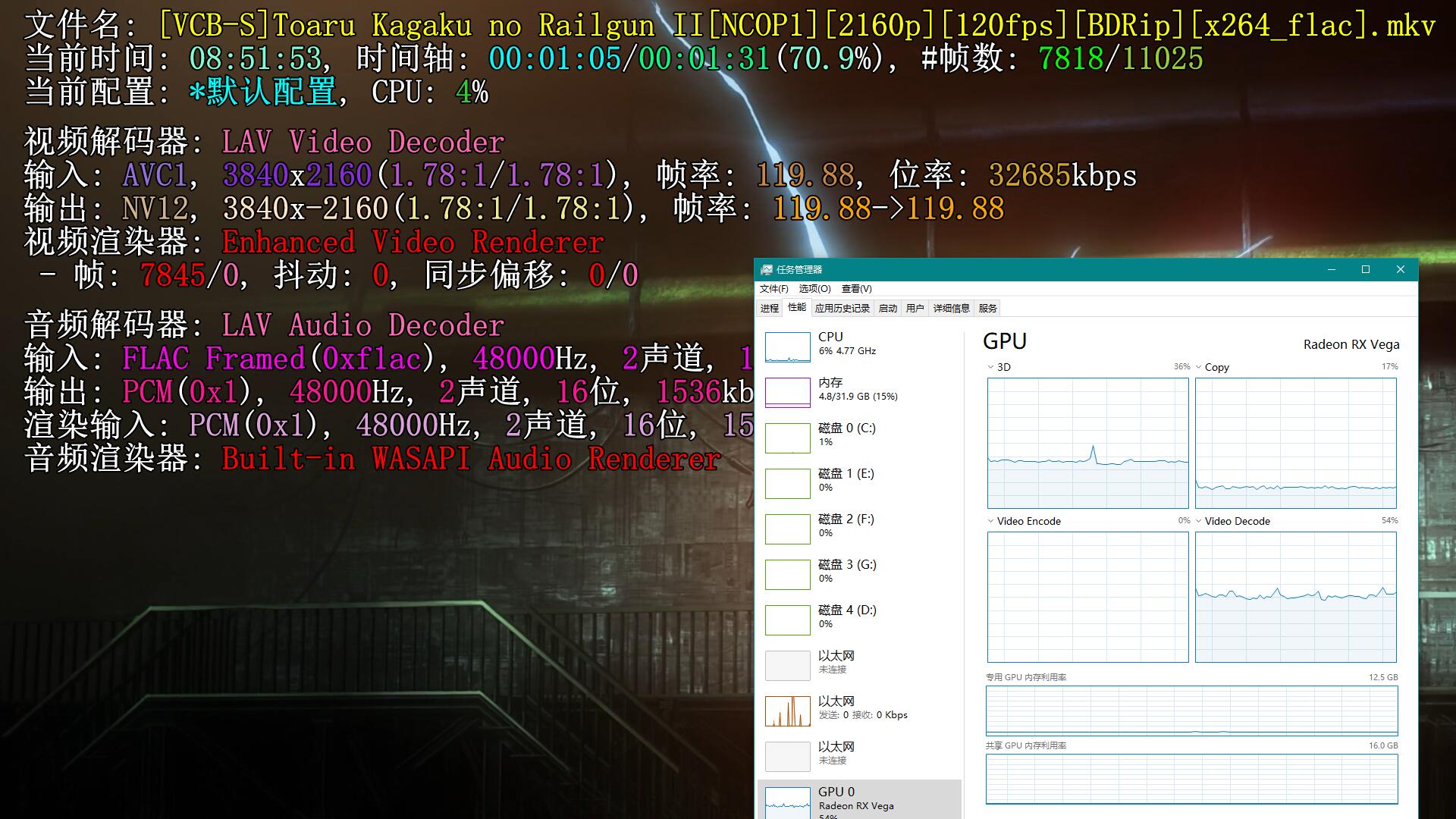1456x819 pixels.
Task: Open the 服务 tab
Action: [x=988, y=308]
